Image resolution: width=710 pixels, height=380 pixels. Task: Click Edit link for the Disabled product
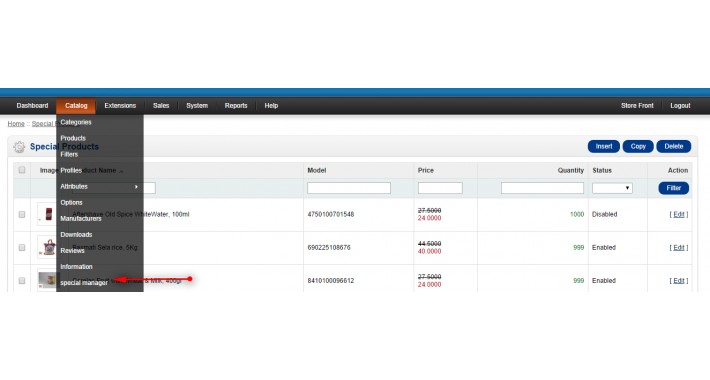click(x=678, y=214)
